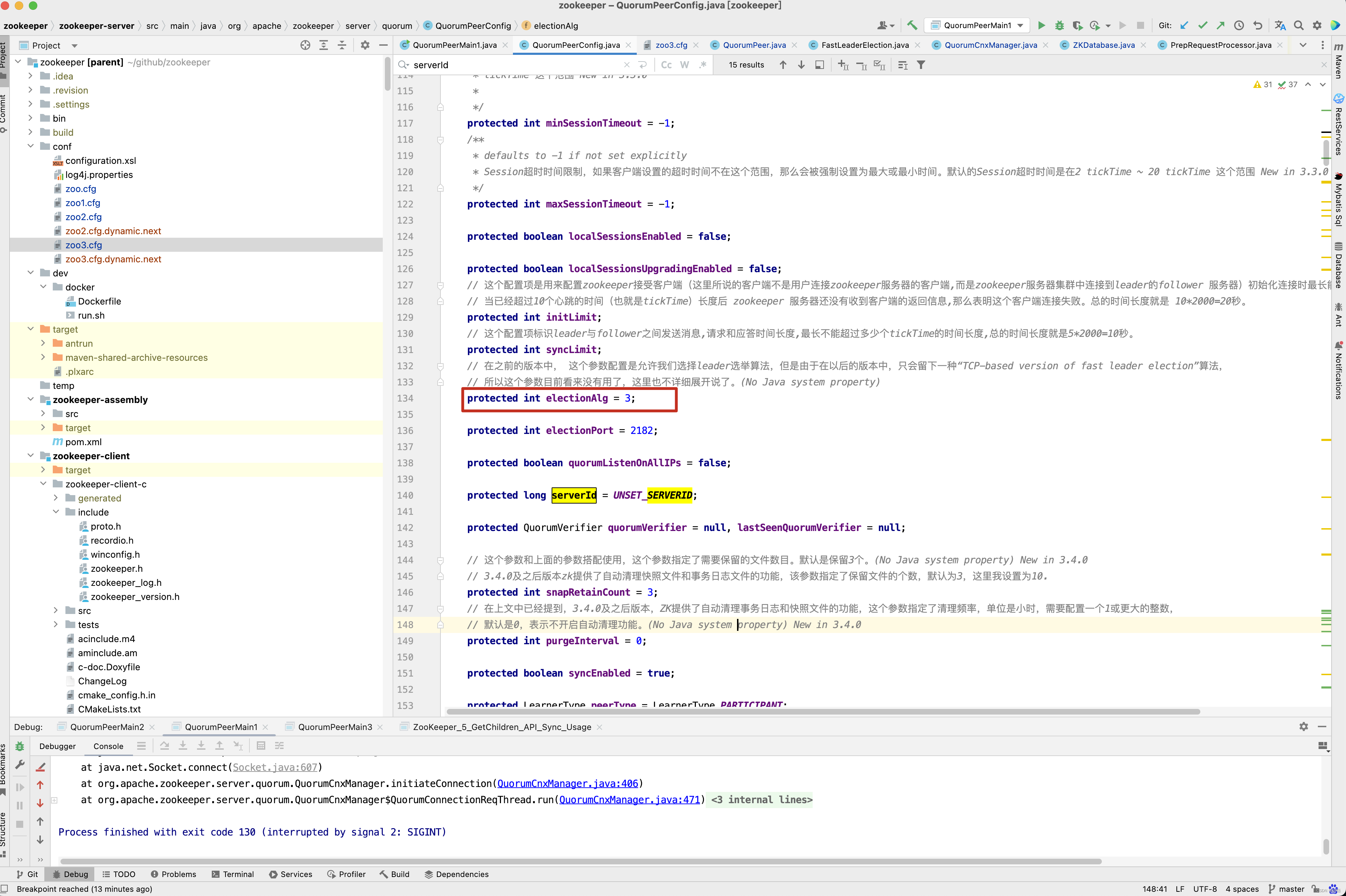This screenshot has height=896, width=1346.
Task: Build project with the hammer icon
Action: 912,25
